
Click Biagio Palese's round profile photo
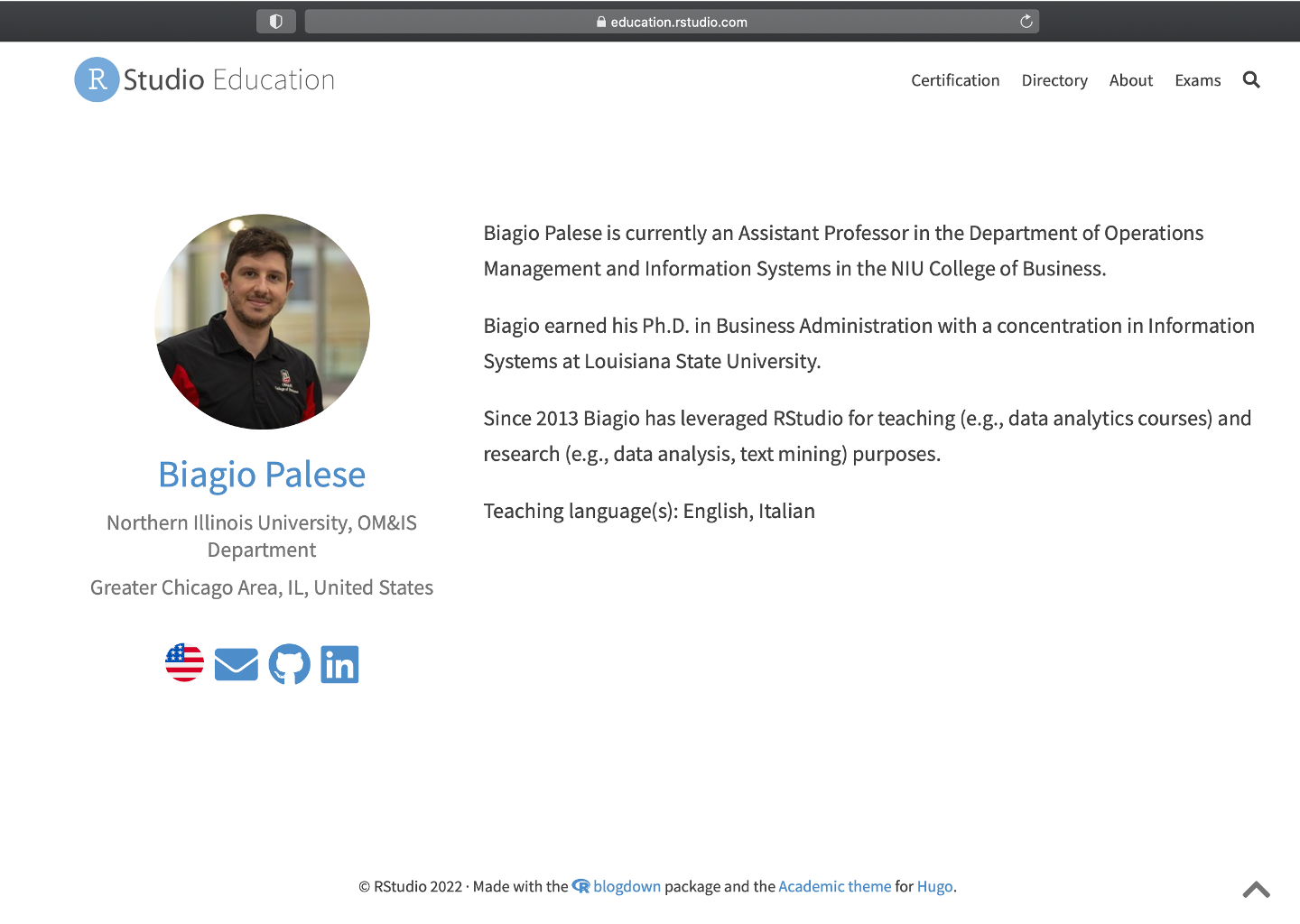[x=262, y=321]
